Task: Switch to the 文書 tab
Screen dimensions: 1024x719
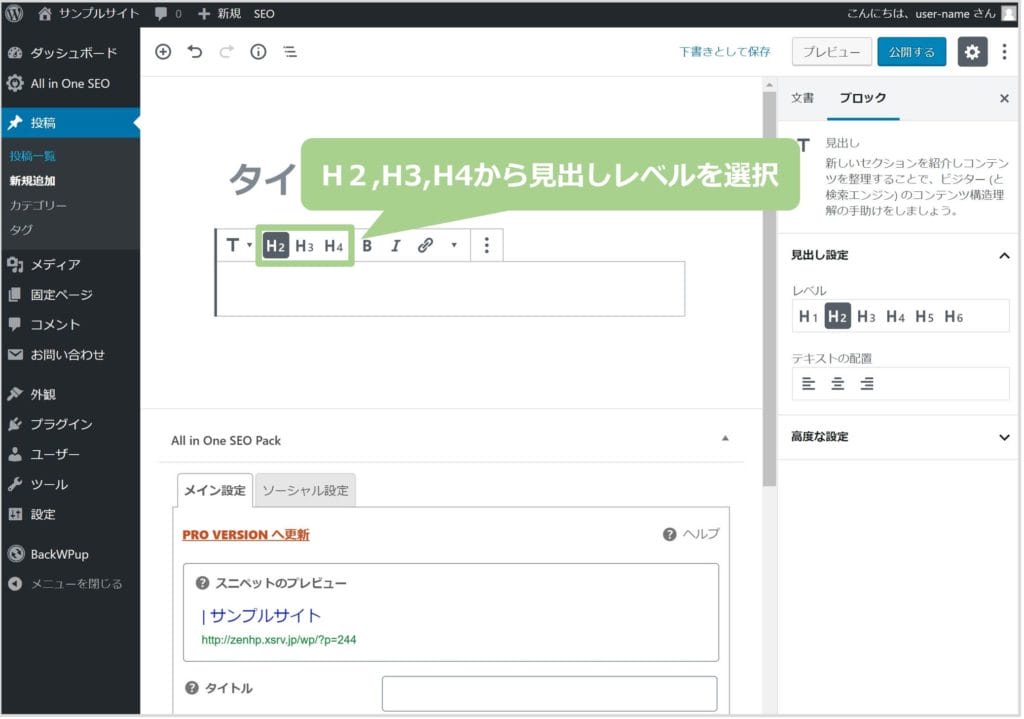Action: pos(802,98)
